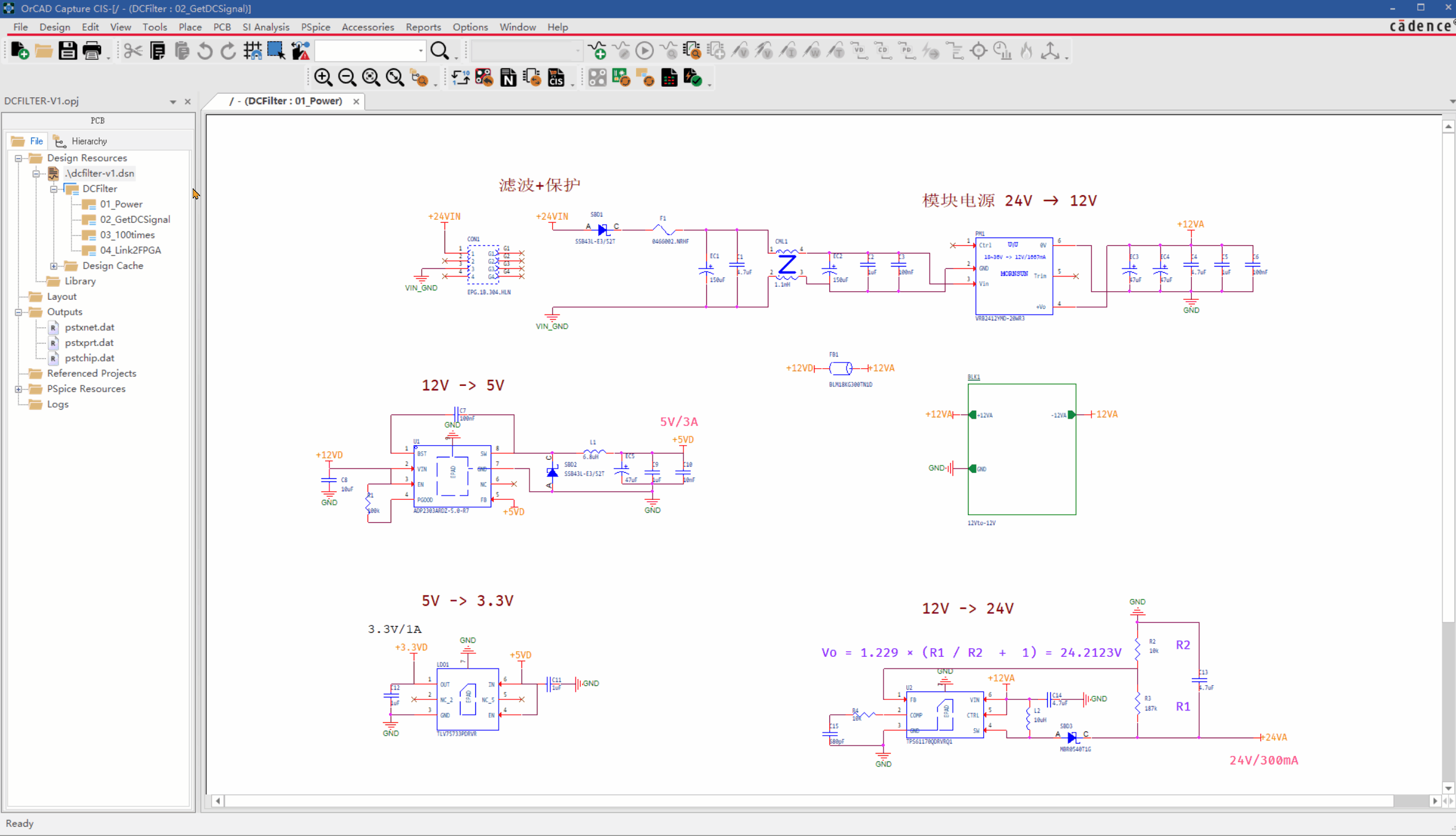
Task: Select the pstxnet.dat output file
Action: (x=89, y=327)
